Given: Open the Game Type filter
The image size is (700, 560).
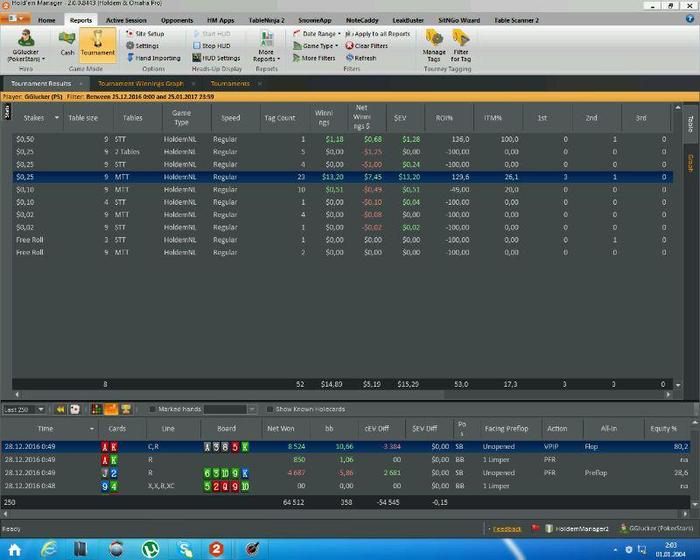Looking at the screenshot, I should pos(316,46).
